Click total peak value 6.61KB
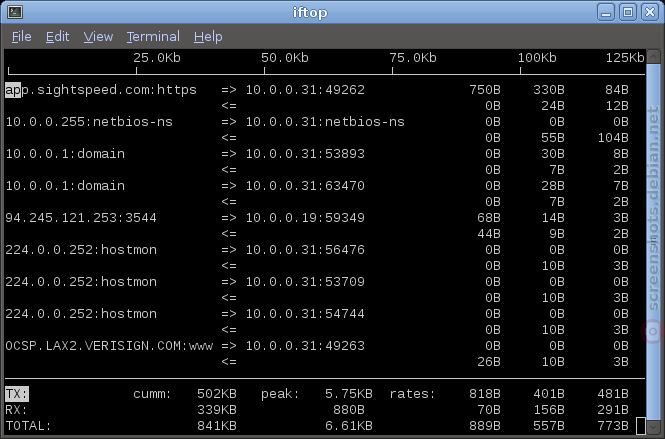The width and height of the screenshot is (665, 439). click(x=349, y=426)
